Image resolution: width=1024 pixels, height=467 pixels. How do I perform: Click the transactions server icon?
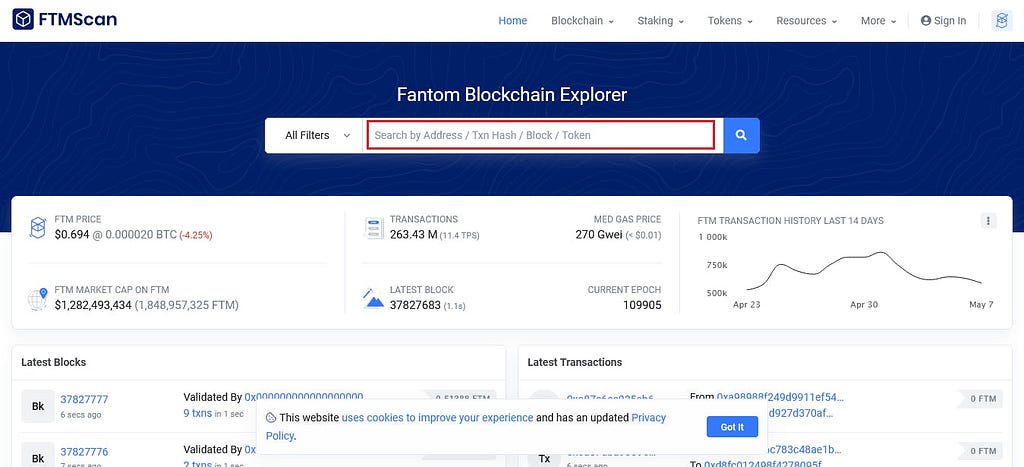374,228
